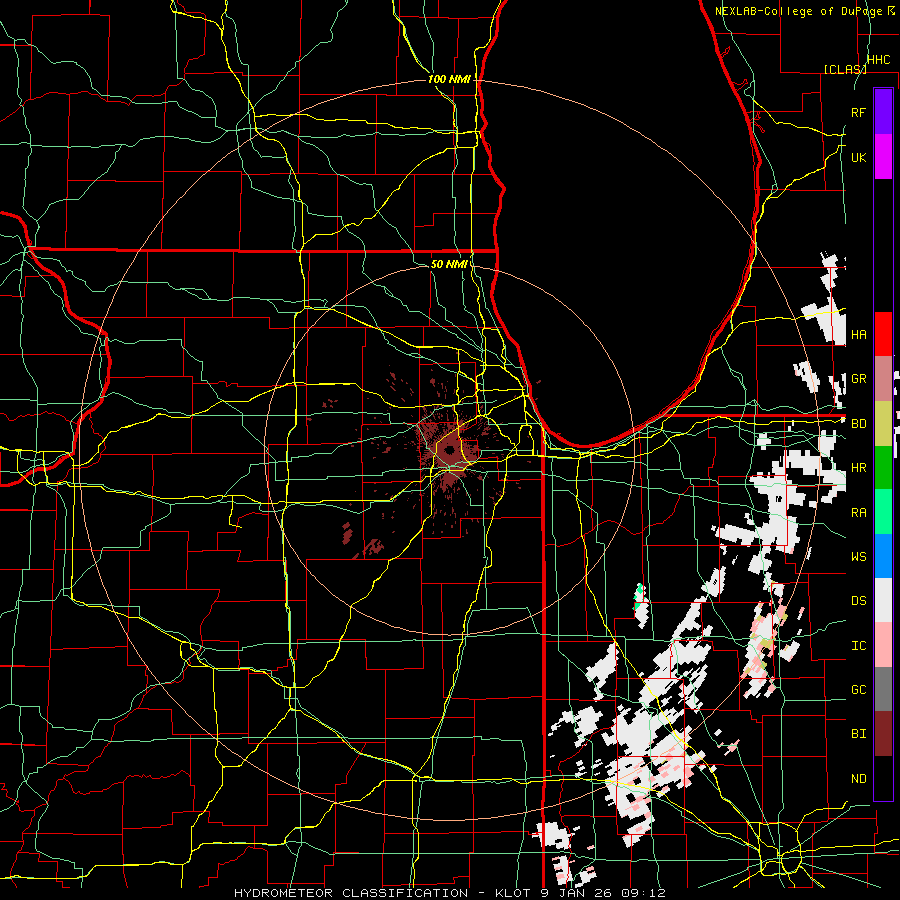Select the gray GC legend swatch
Screen dimensions: 900x900
(883, 689)
